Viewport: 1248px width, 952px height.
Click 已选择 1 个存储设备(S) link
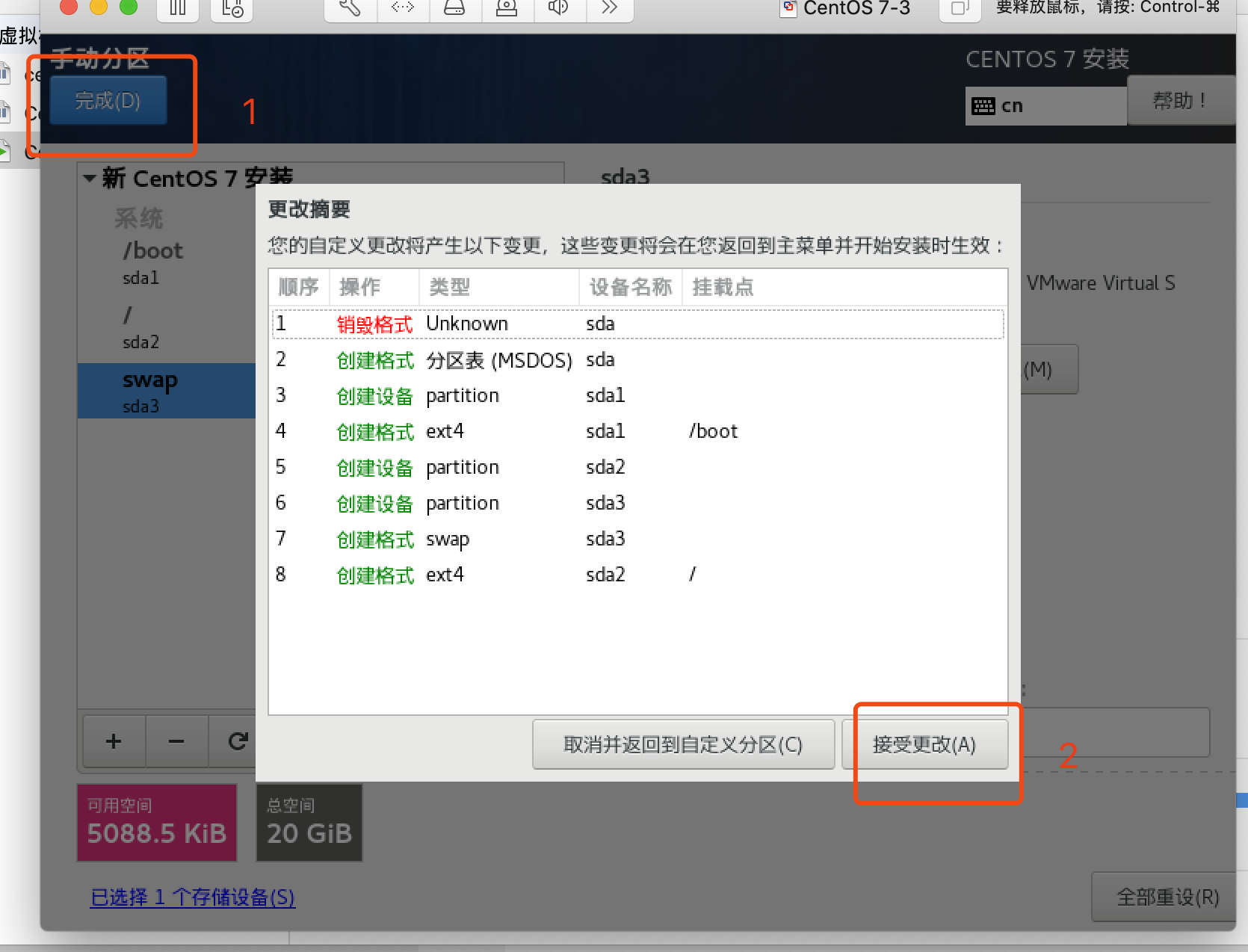(x=193, y=897)
